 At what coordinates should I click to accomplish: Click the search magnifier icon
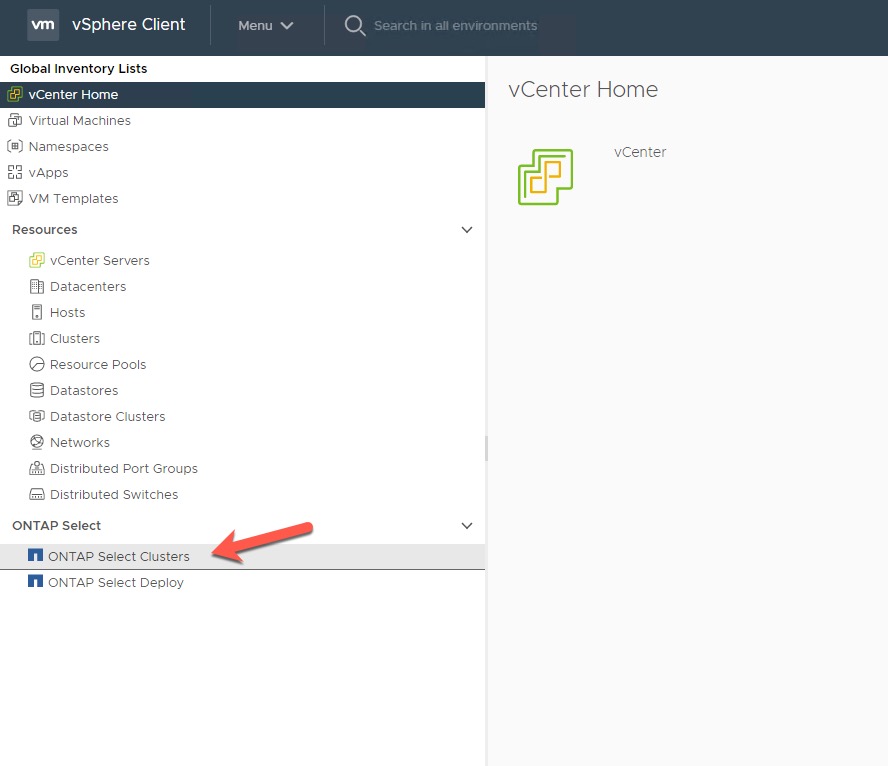coord(354,26)
